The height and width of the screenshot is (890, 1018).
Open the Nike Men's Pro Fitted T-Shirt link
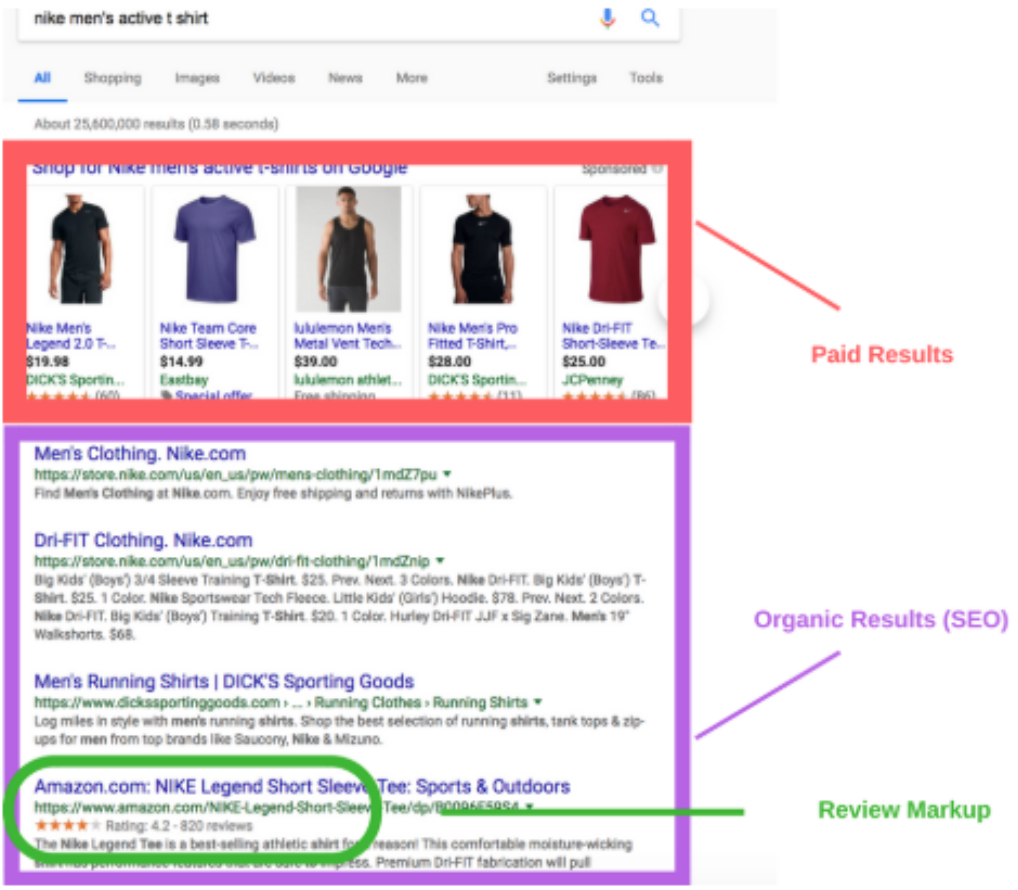coord(473,336)
